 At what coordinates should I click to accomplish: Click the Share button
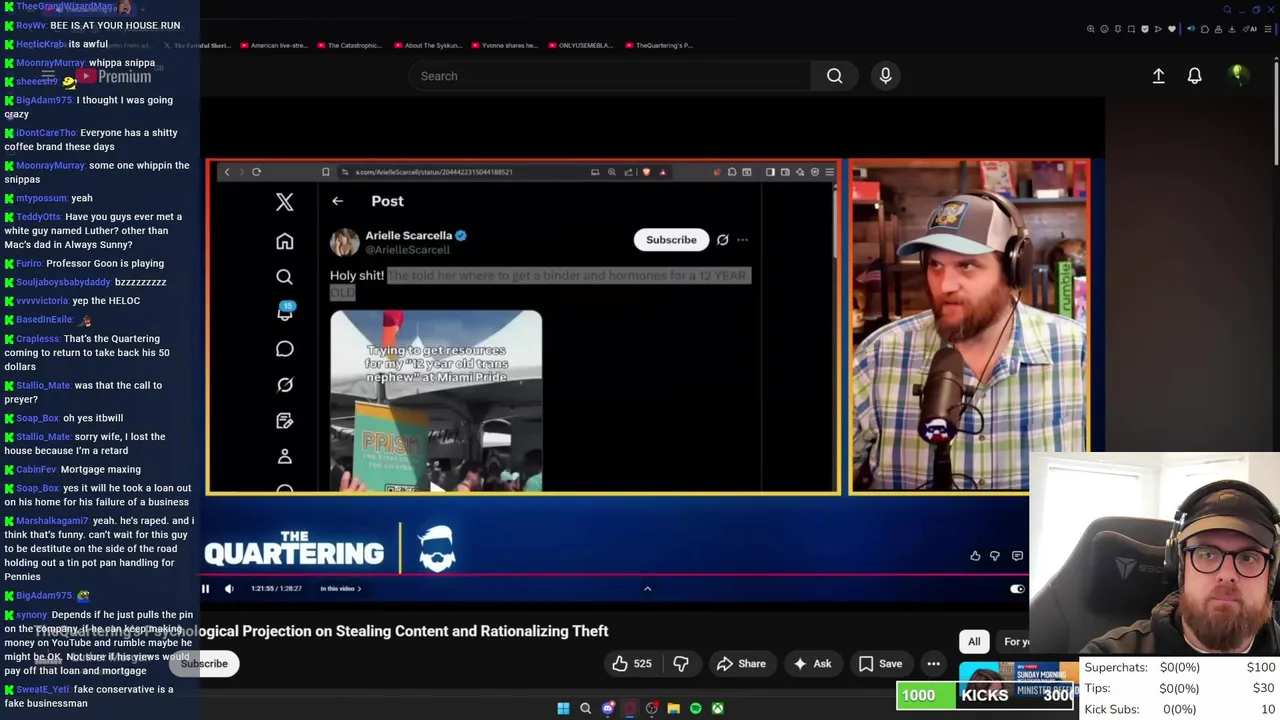click(x=741, y=663)
